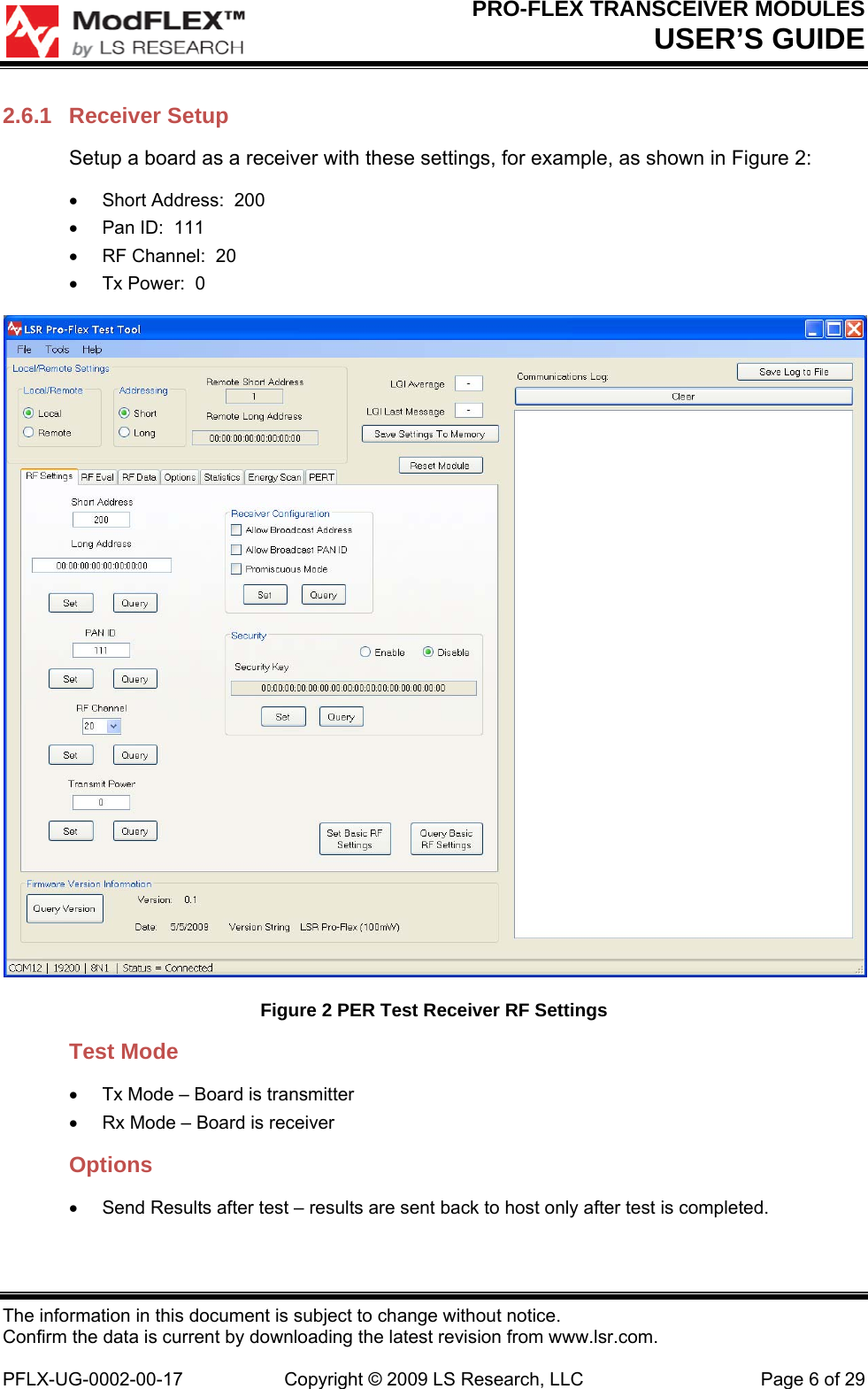The width and height of the screenshot is (868, 1389).
Task: Click the Short Address input field
Action: (x=101, y=520)
